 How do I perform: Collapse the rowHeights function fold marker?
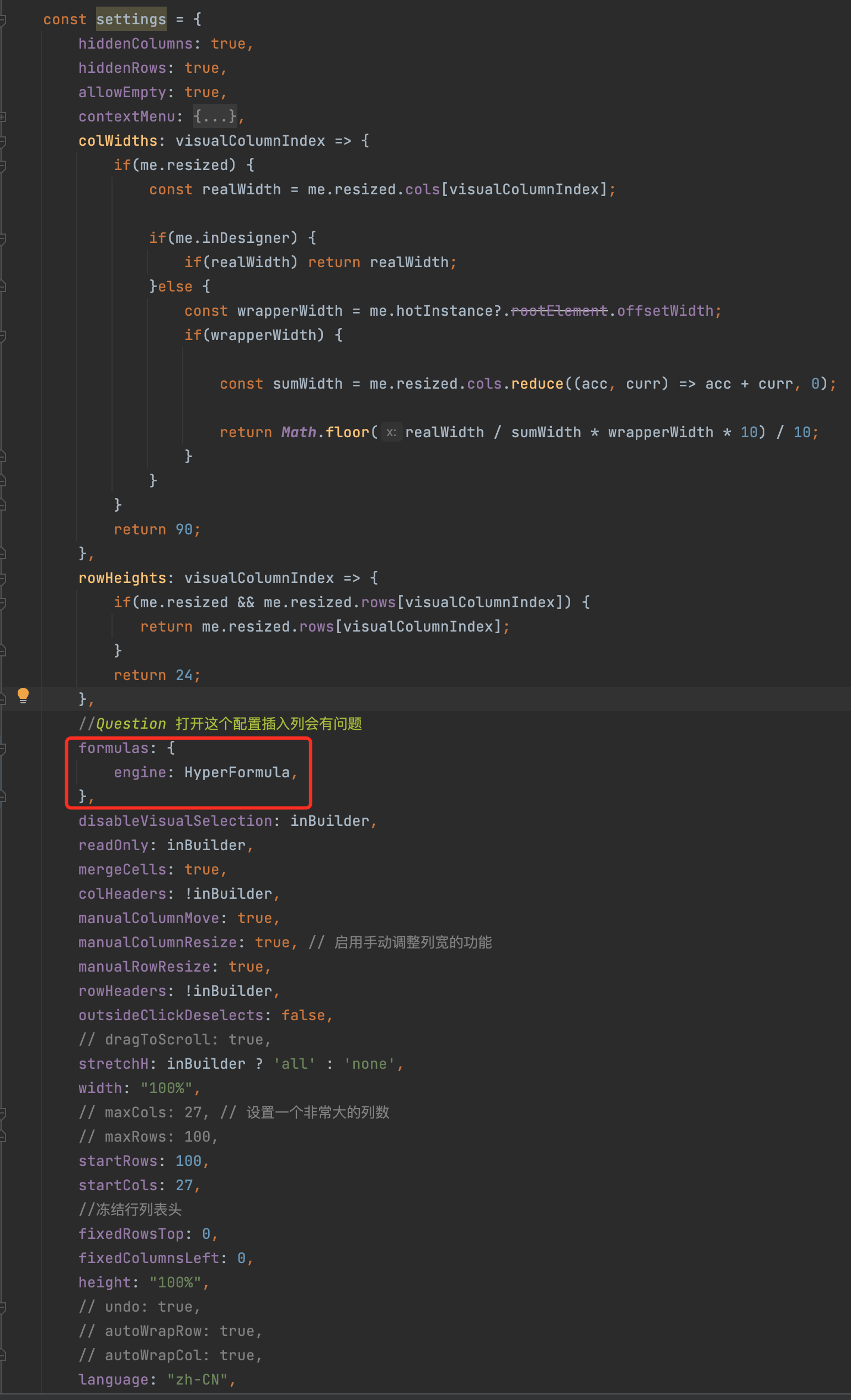(x=3, y=579)
